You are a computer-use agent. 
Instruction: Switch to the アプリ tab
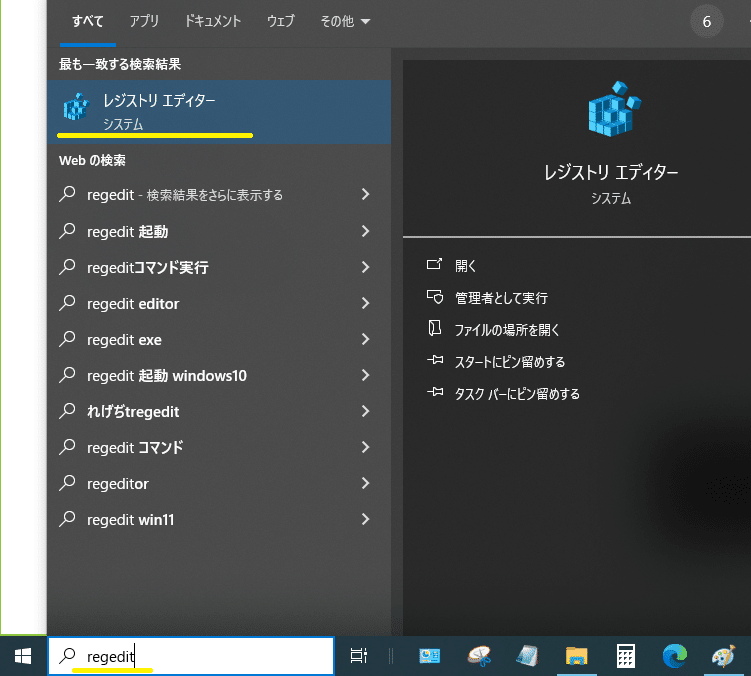[144, 22]
